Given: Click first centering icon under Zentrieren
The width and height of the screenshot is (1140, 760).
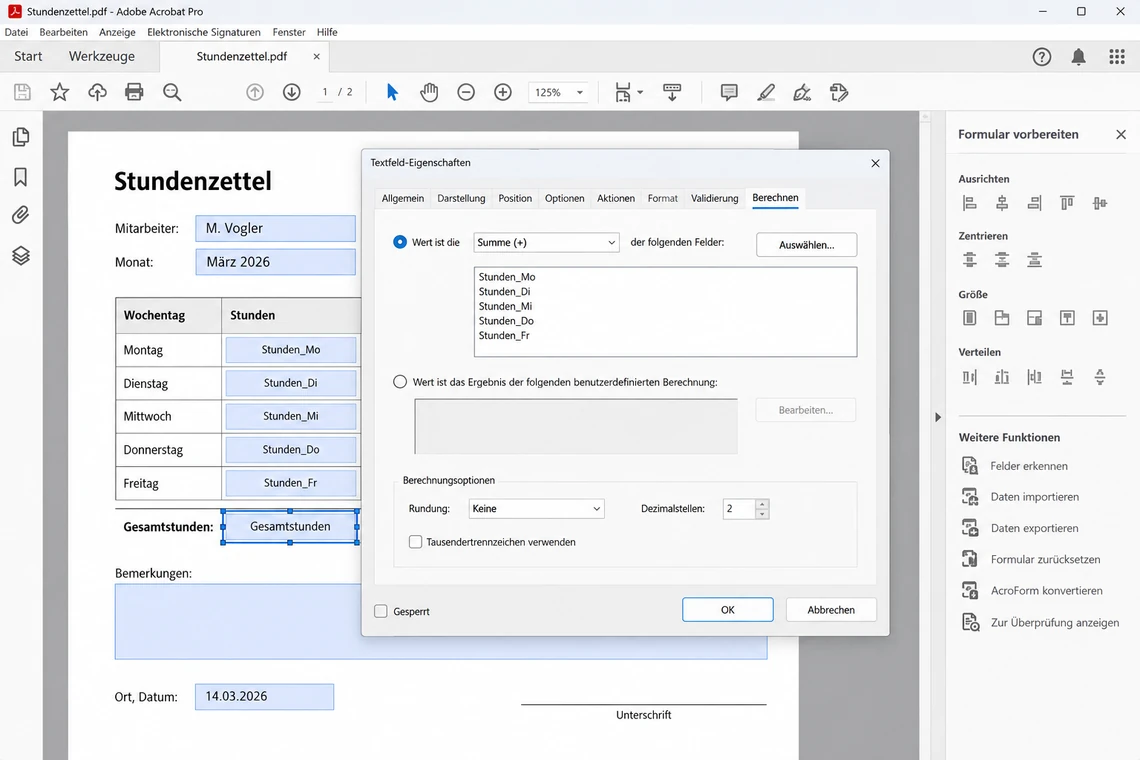Looking at the screenshot, I should point(970,260).
